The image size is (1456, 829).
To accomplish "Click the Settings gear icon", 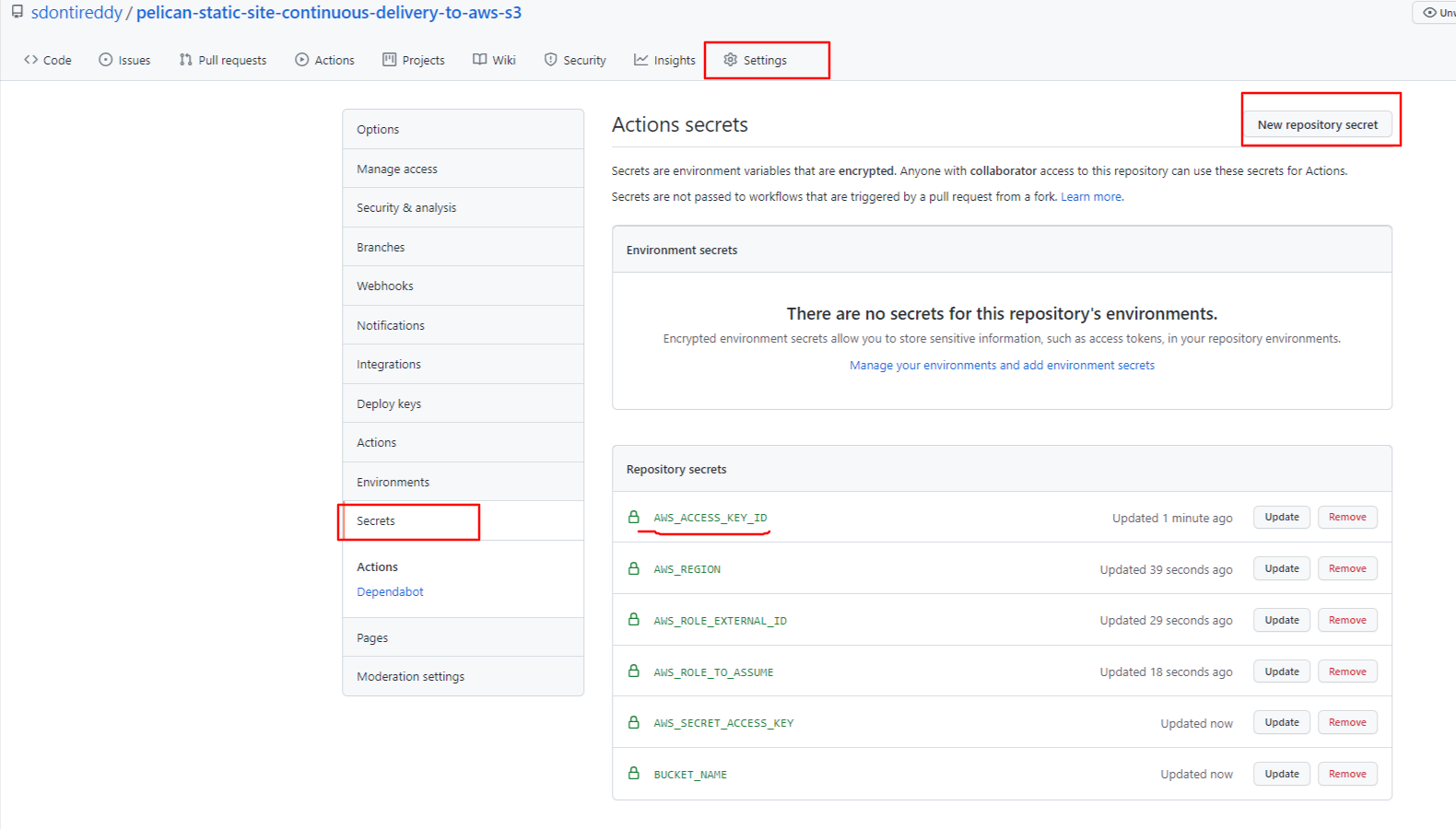I will click(731, 60).
